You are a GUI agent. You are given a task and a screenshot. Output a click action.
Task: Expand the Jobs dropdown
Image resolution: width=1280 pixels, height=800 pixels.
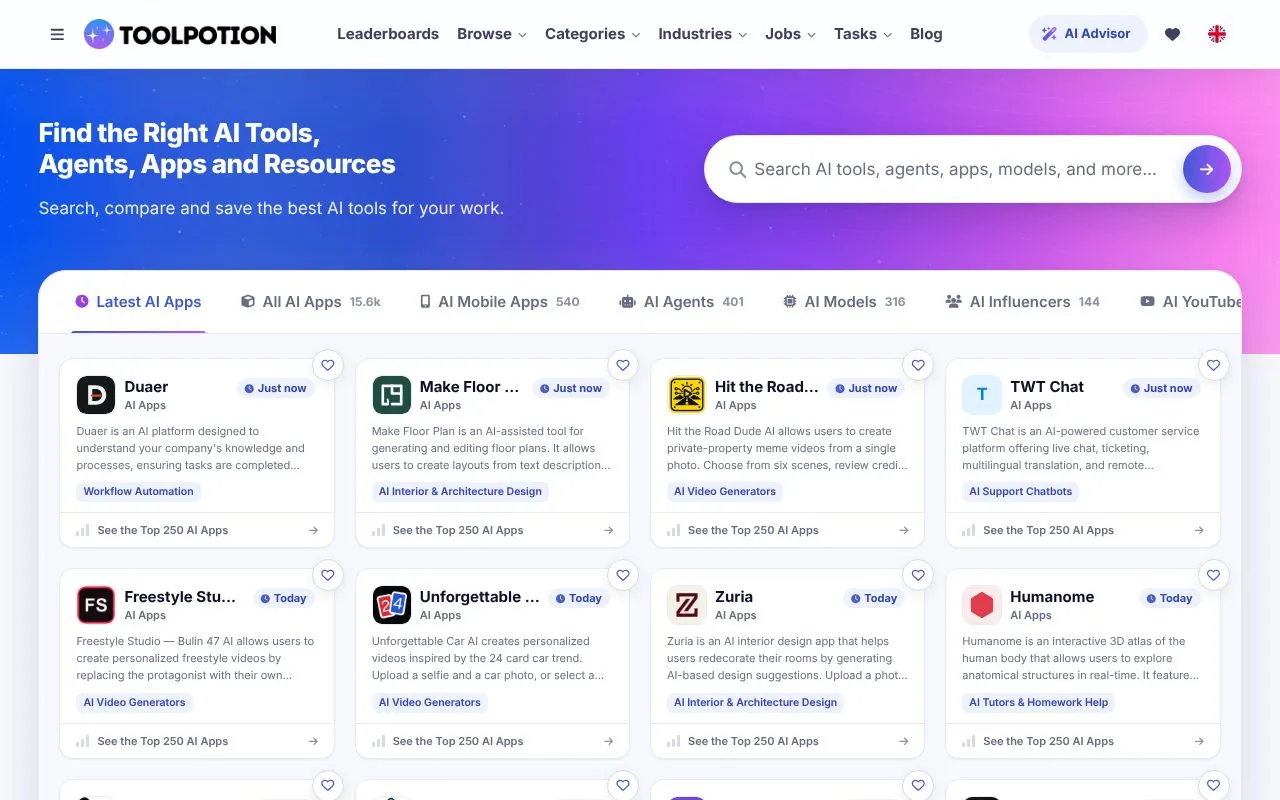coord(791,34)
